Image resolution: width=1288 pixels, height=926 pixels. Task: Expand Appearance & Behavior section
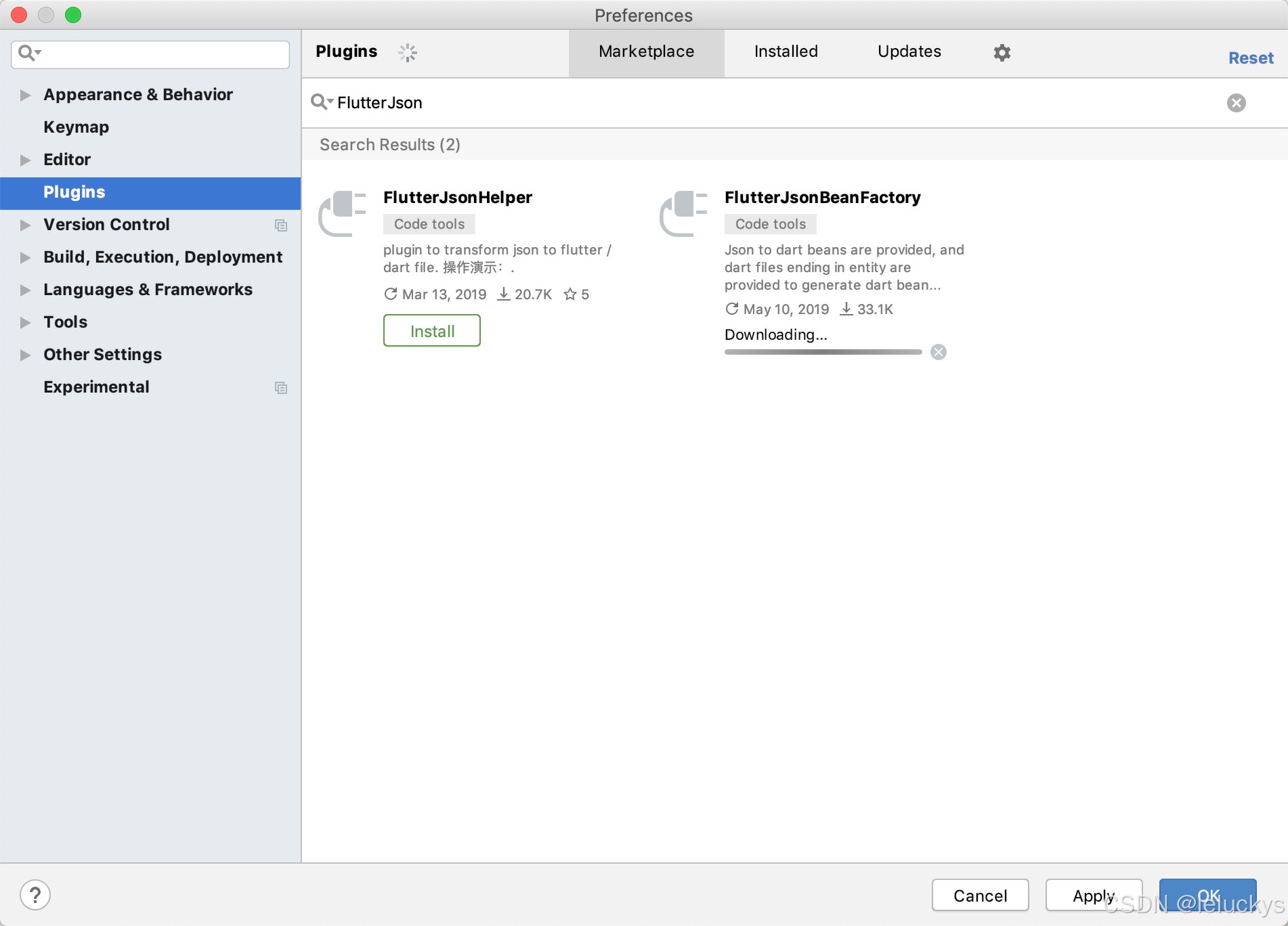[25, 95]
